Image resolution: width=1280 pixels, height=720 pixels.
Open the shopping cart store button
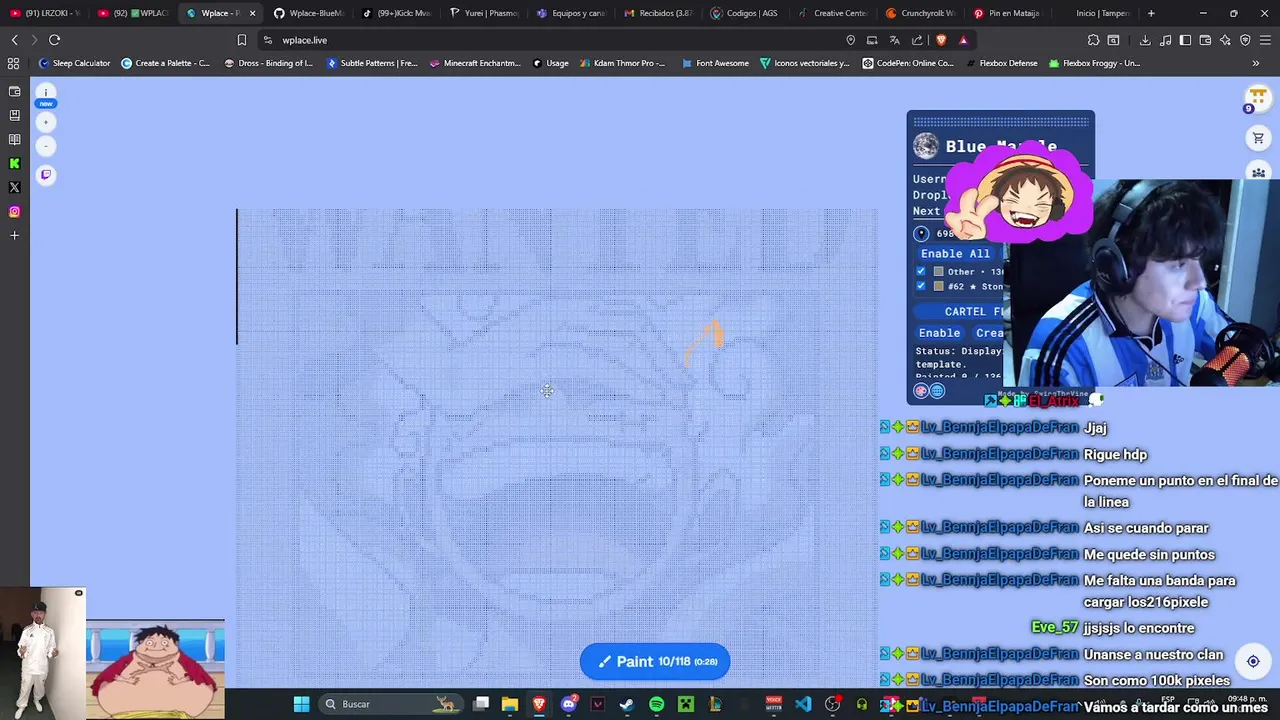tap(1258, 139)
